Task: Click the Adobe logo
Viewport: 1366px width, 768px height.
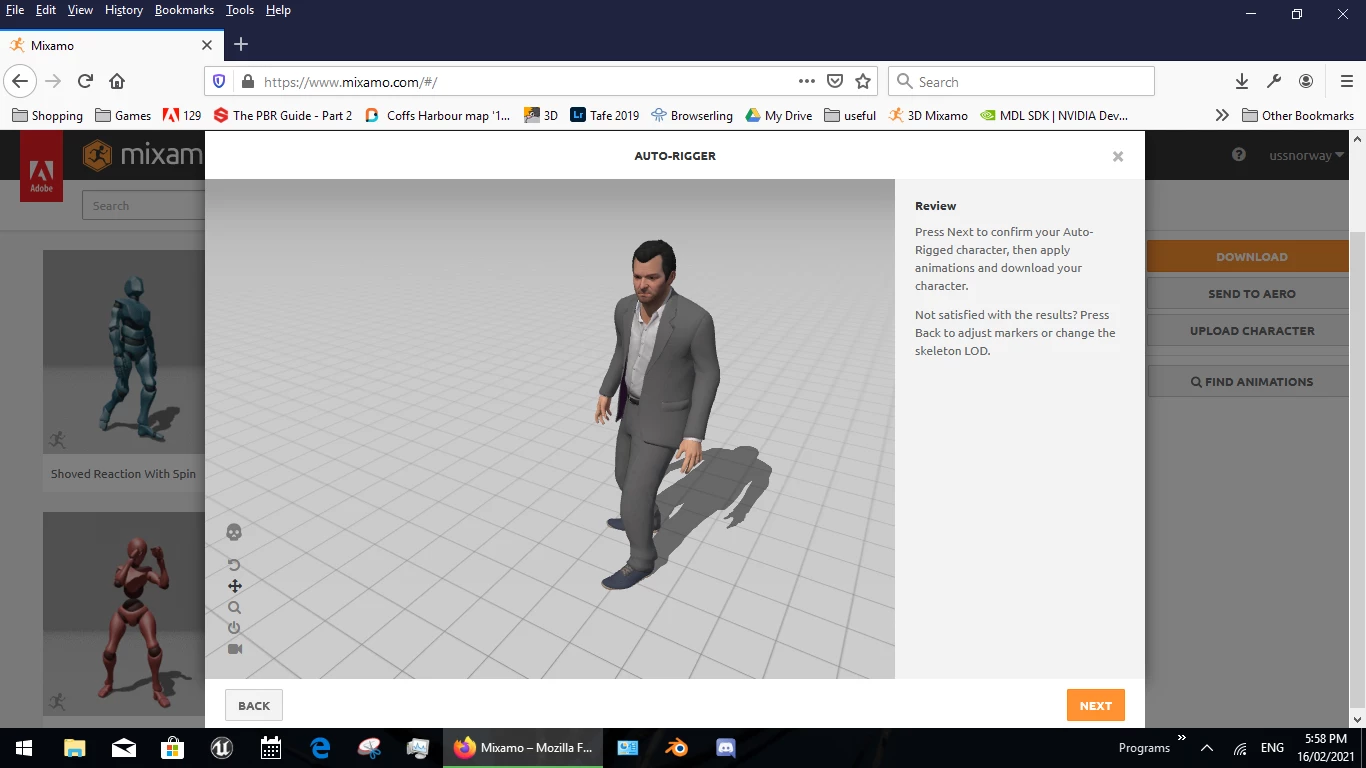Action: 41,167
